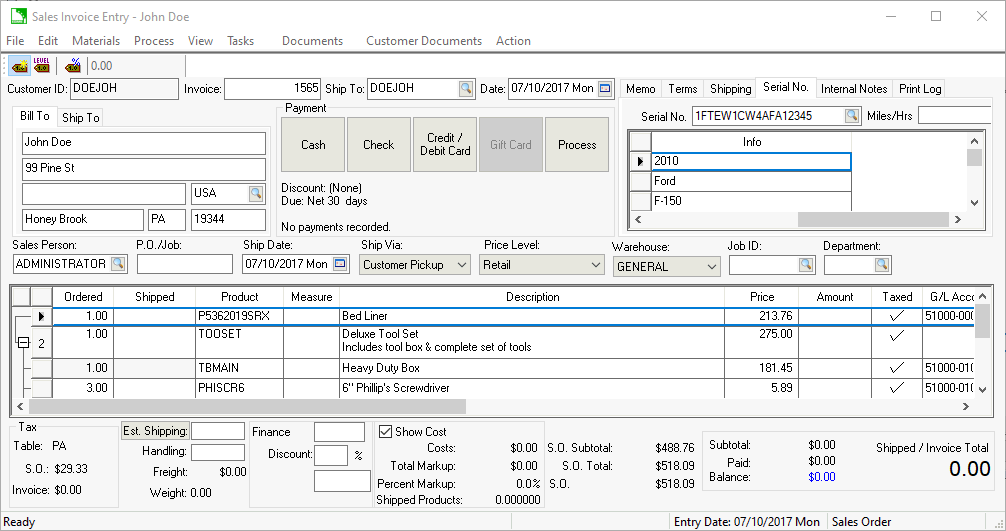The height and width of the screenshot is (531, 1006).
Task: Open the Price Level dropdown
Action: pyautogui.click(x=596, y=265)
